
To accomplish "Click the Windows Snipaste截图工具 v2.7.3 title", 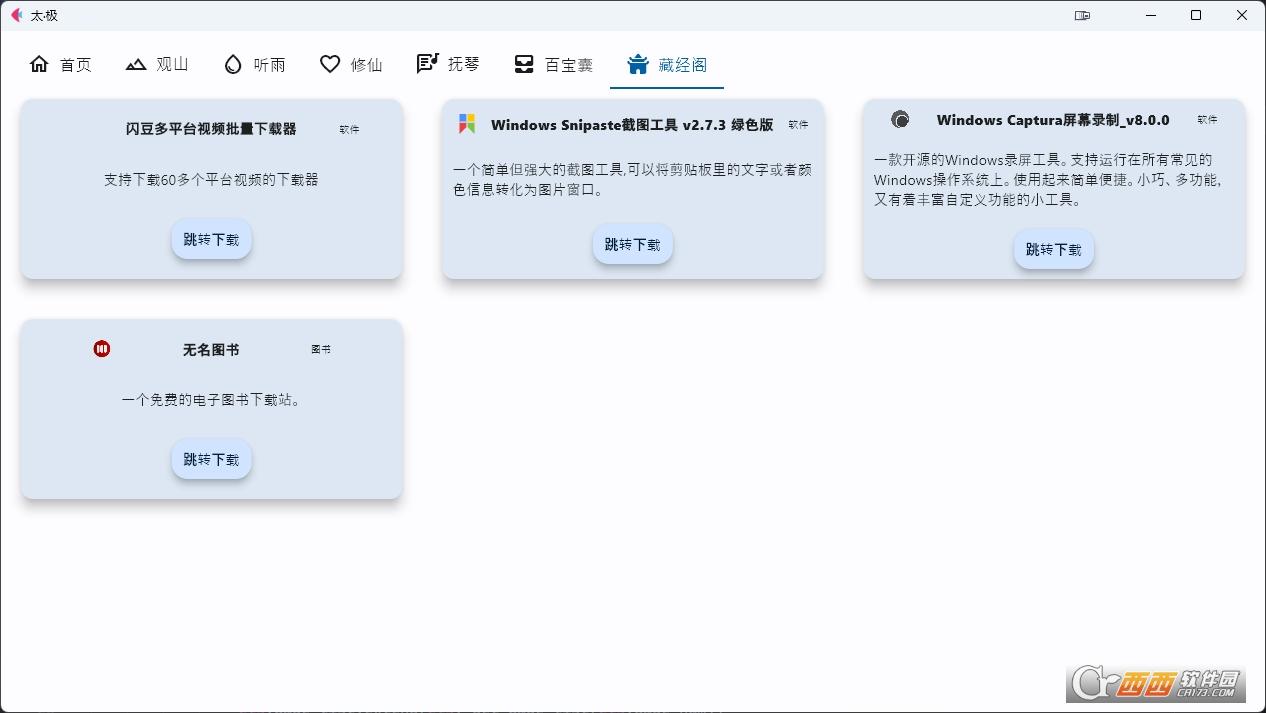I will [x=632, y=125].
